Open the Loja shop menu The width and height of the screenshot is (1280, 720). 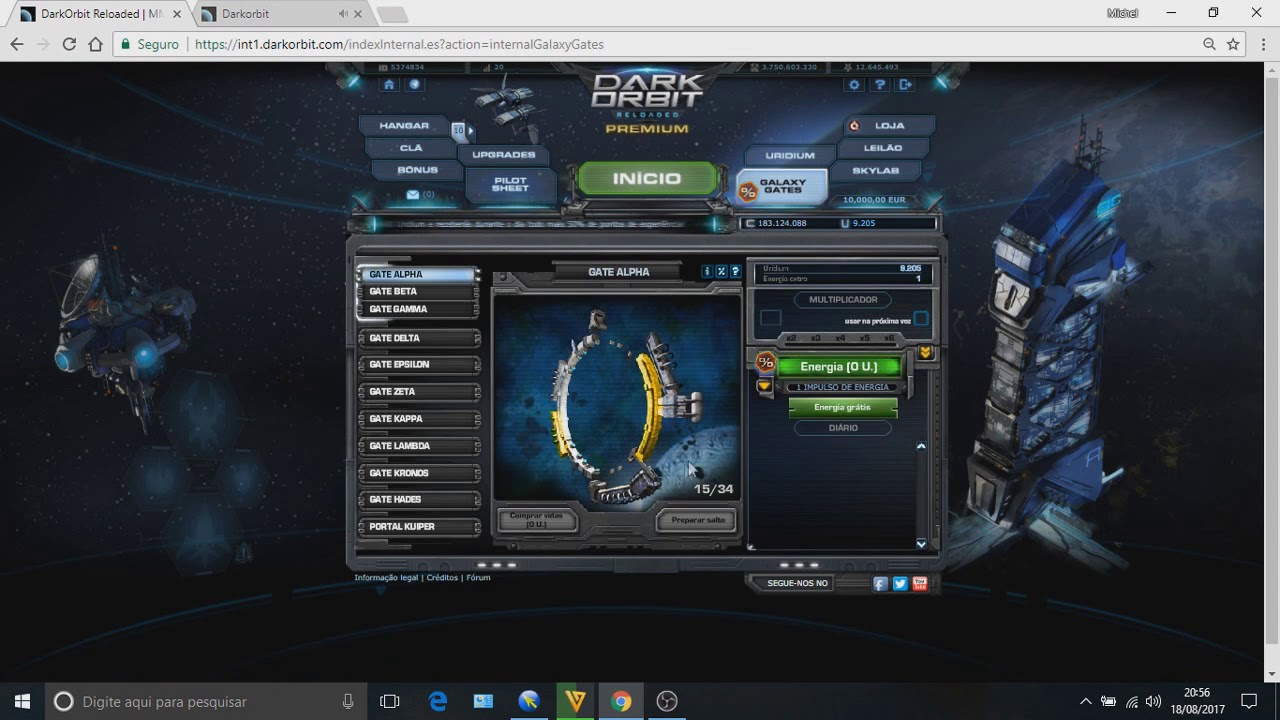click(x=888, y=126)
